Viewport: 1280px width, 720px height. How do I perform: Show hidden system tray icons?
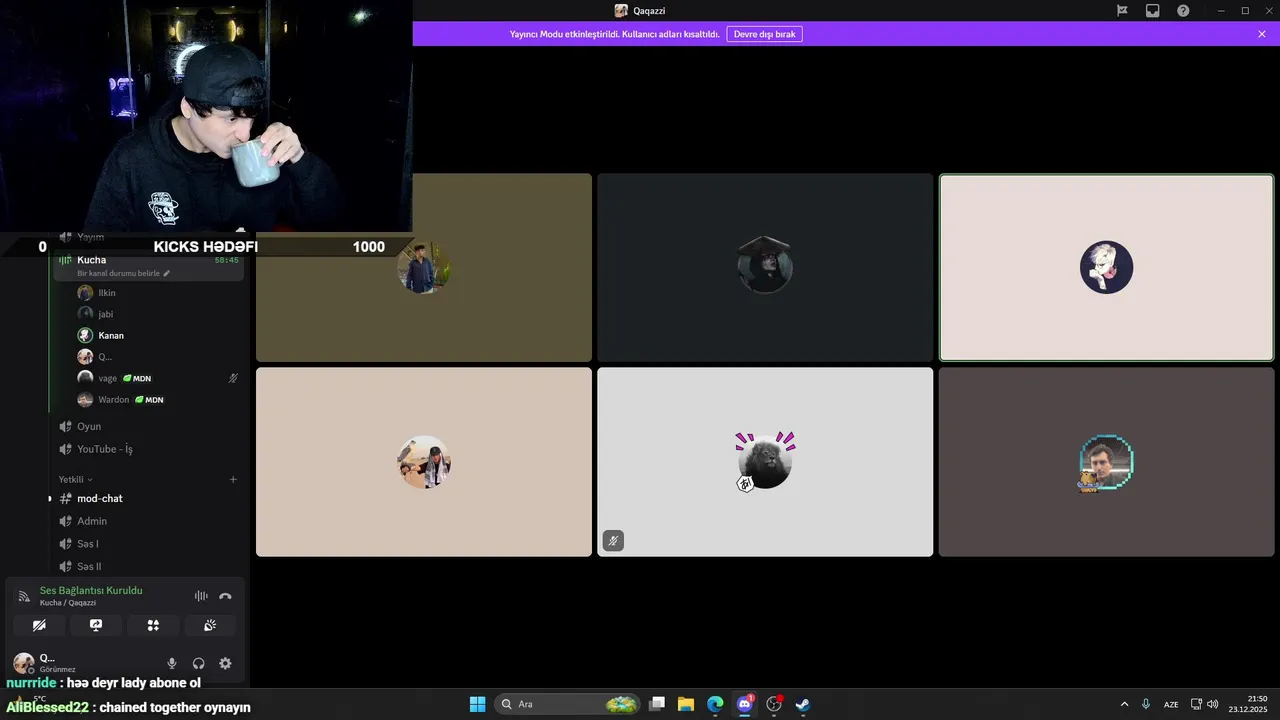(1124, 704)
